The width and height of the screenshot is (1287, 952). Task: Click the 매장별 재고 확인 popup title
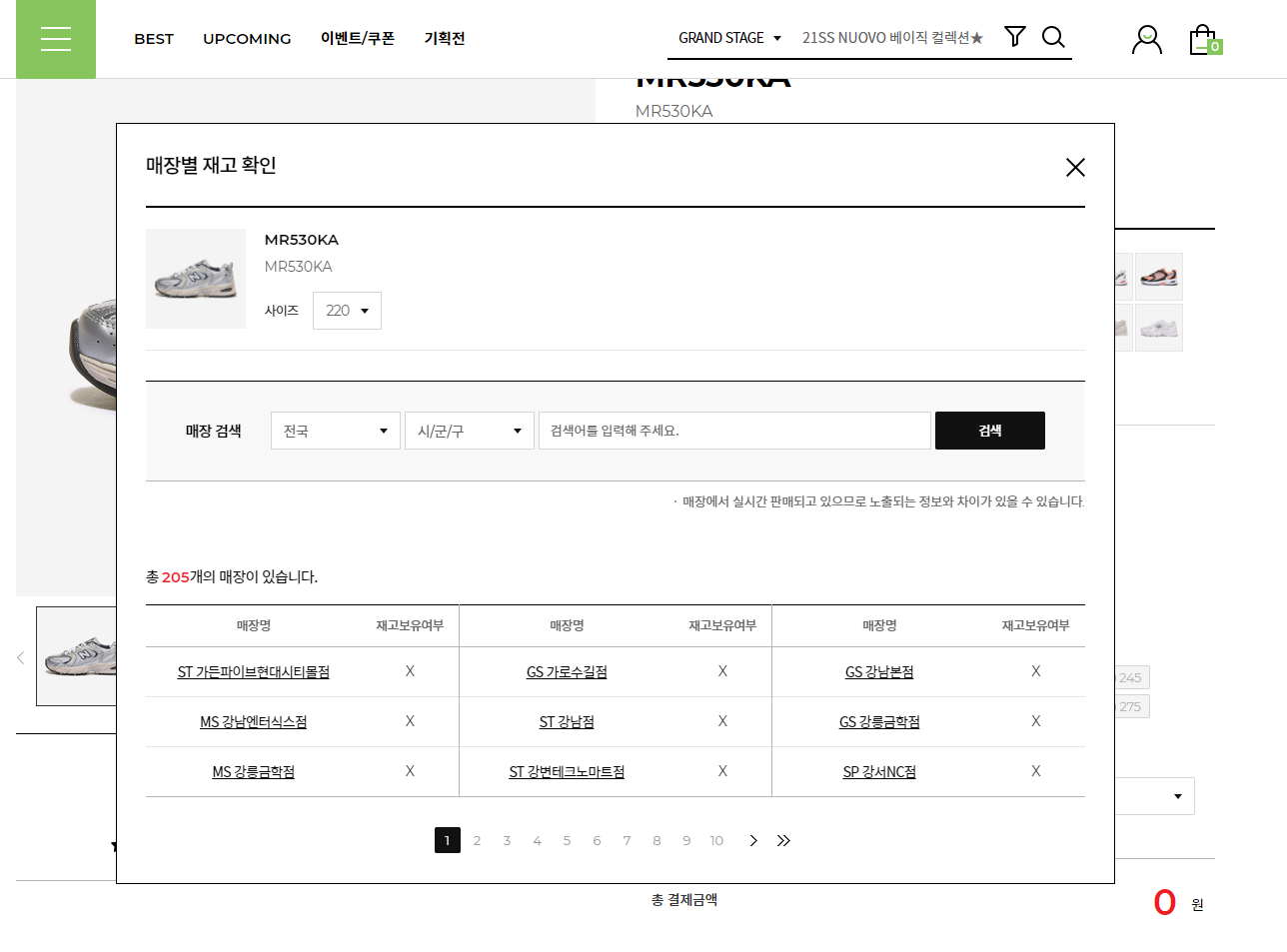(211, 165)
